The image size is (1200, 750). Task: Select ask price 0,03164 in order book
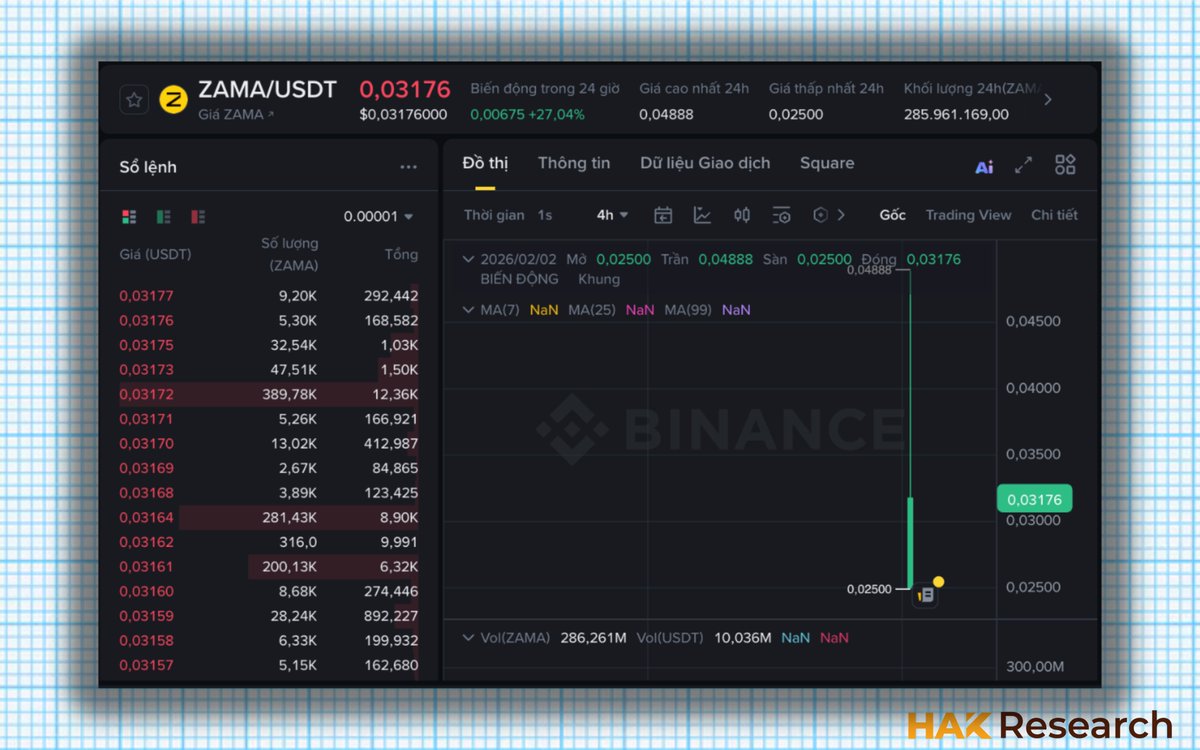146,517
